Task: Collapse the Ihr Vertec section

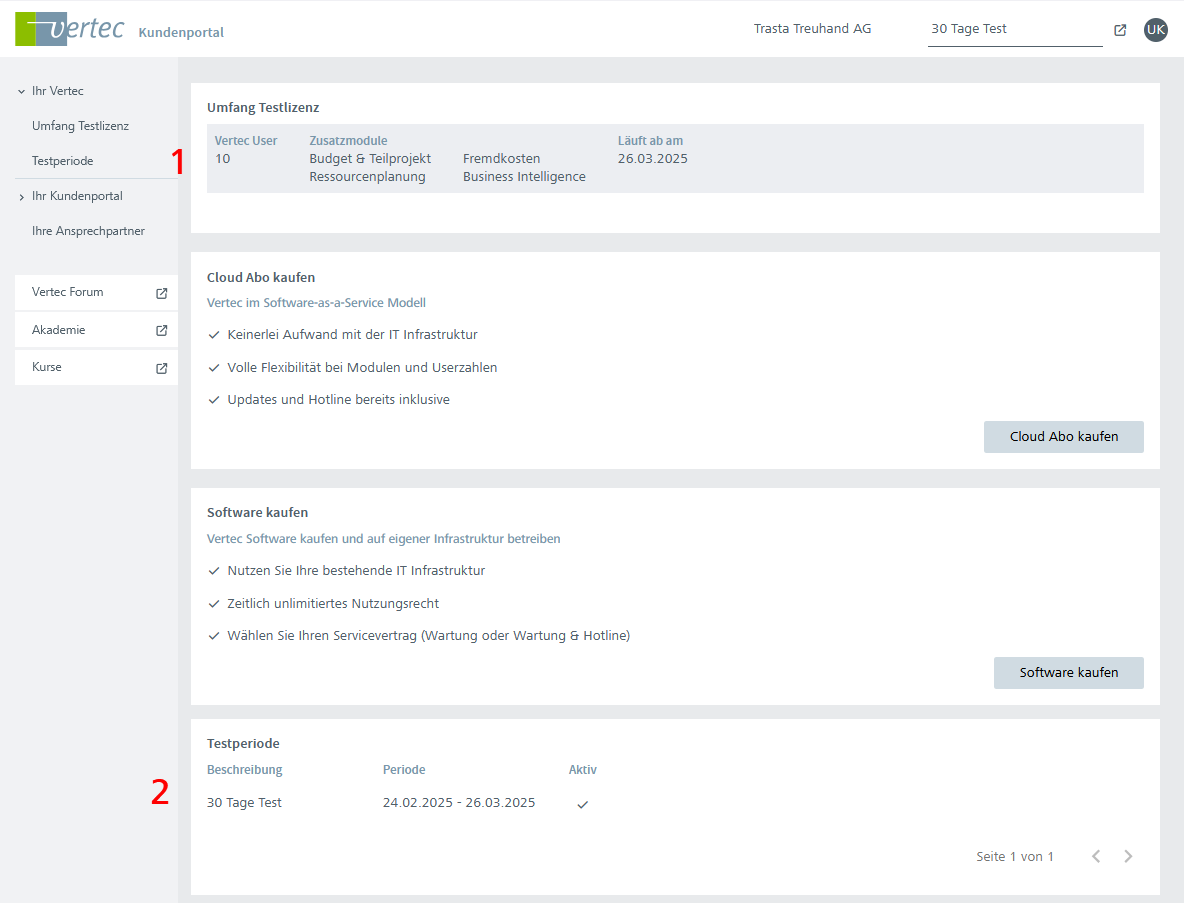Action: click(x=22, y=91)
